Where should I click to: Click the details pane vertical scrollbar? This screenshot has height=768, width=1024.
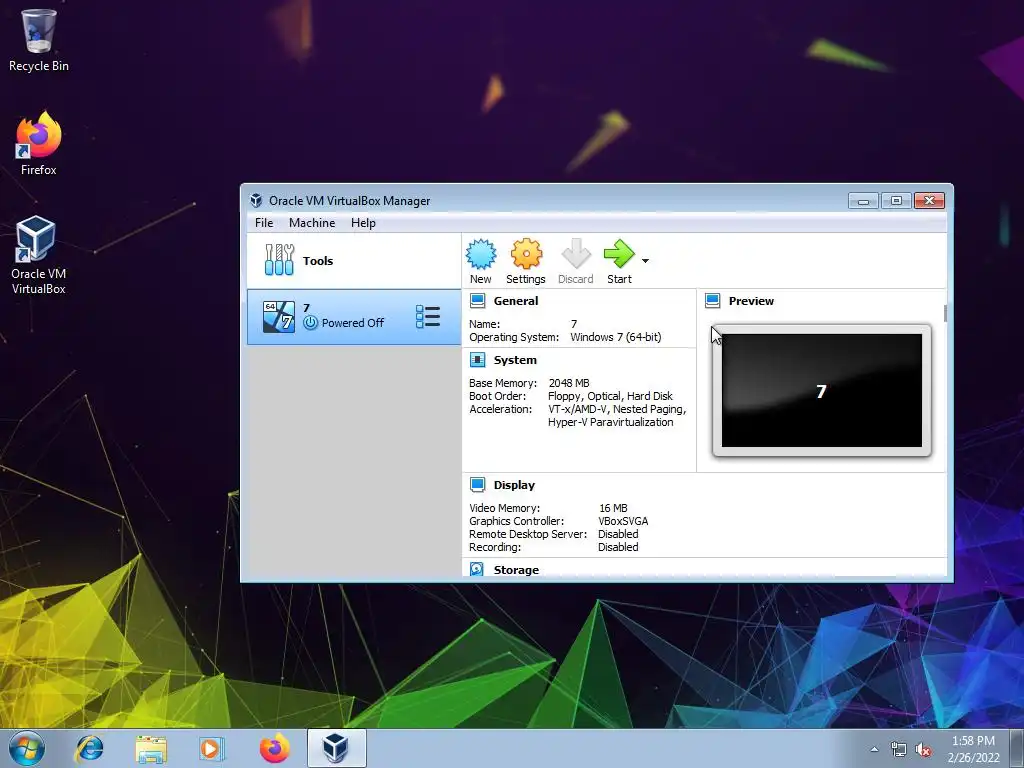945,313
